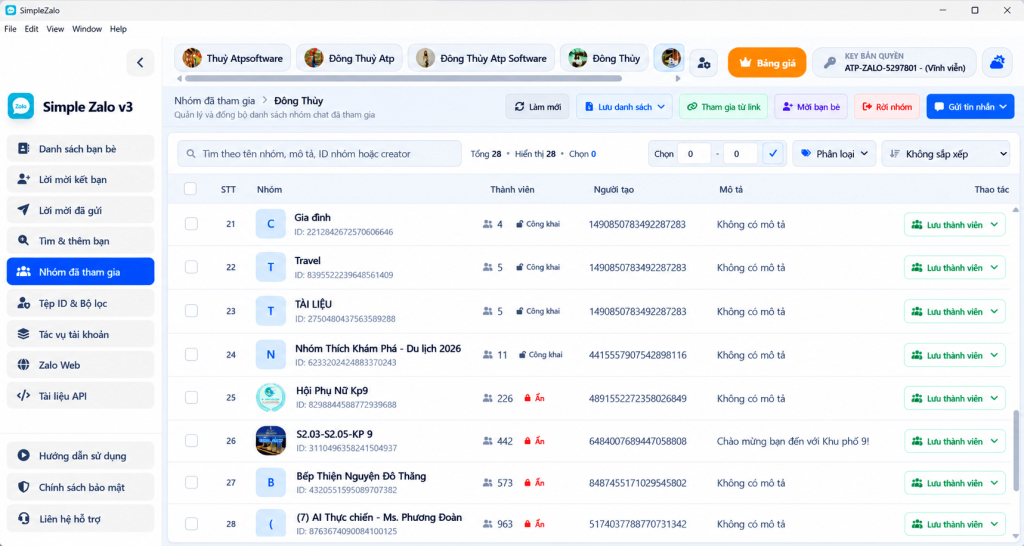
Task: Open Tệp ID & Bộ lọc
Action: 80,303
